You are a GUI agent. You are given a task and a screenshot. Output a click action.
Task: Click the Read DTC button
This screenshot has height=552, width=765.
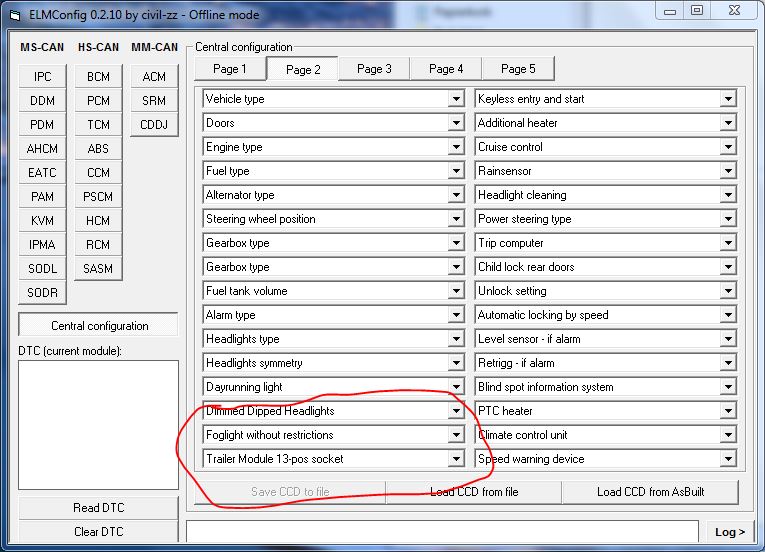point(98,508)
